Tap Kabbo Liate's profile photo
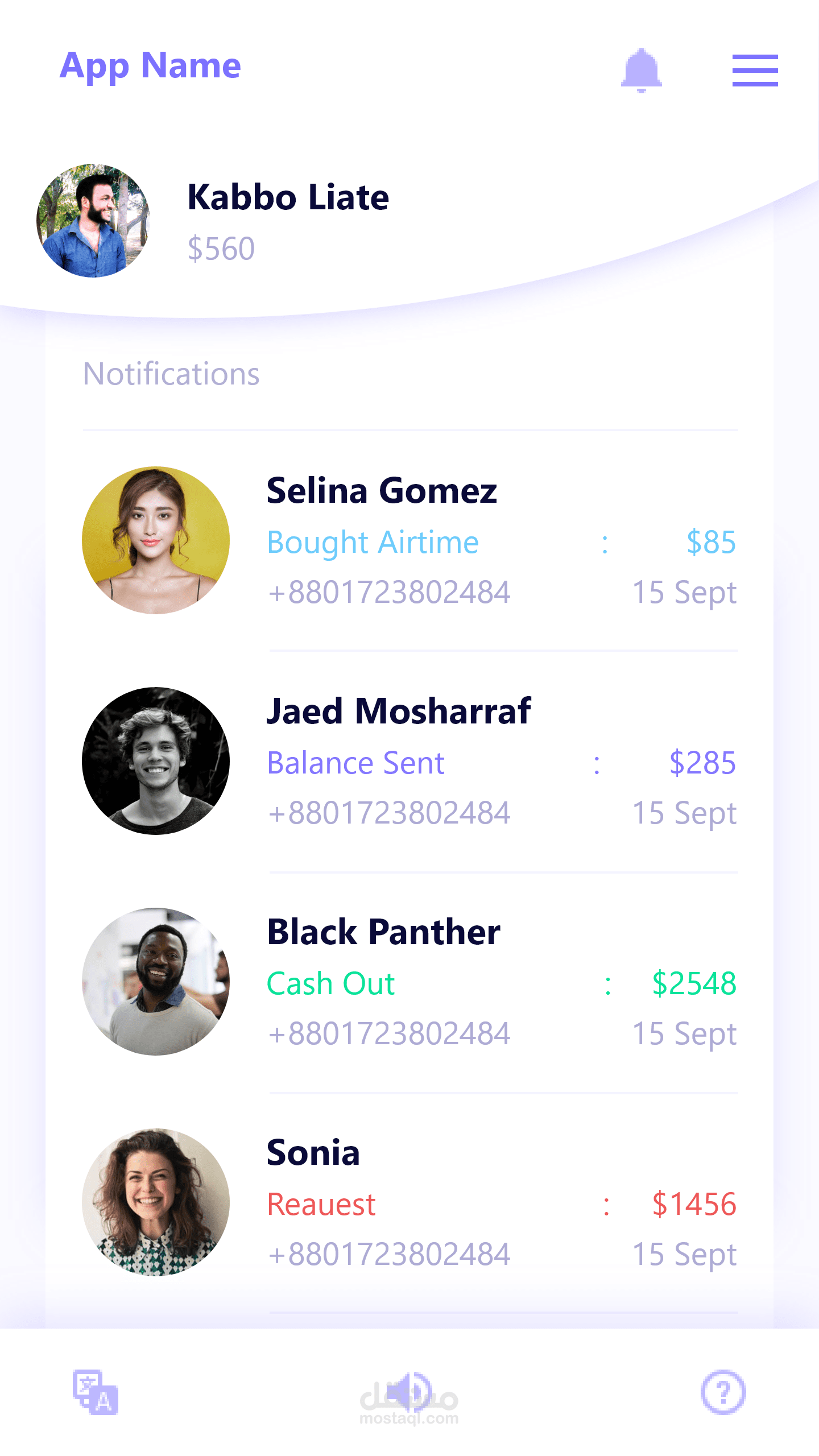 [x=93, y=221]
